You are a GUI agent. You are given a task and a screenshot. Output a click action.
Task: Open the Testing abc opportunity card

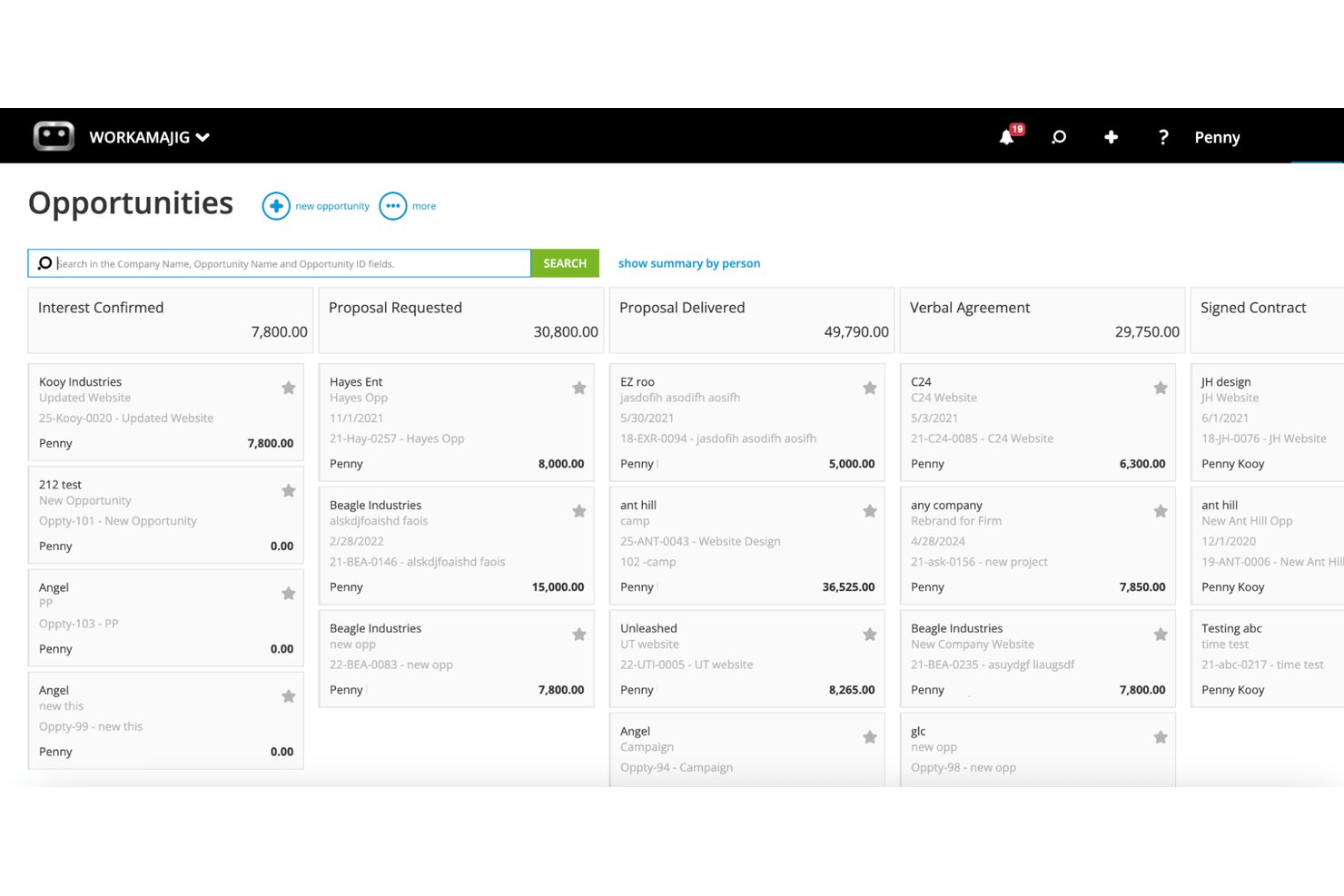tap(1268, 658)
